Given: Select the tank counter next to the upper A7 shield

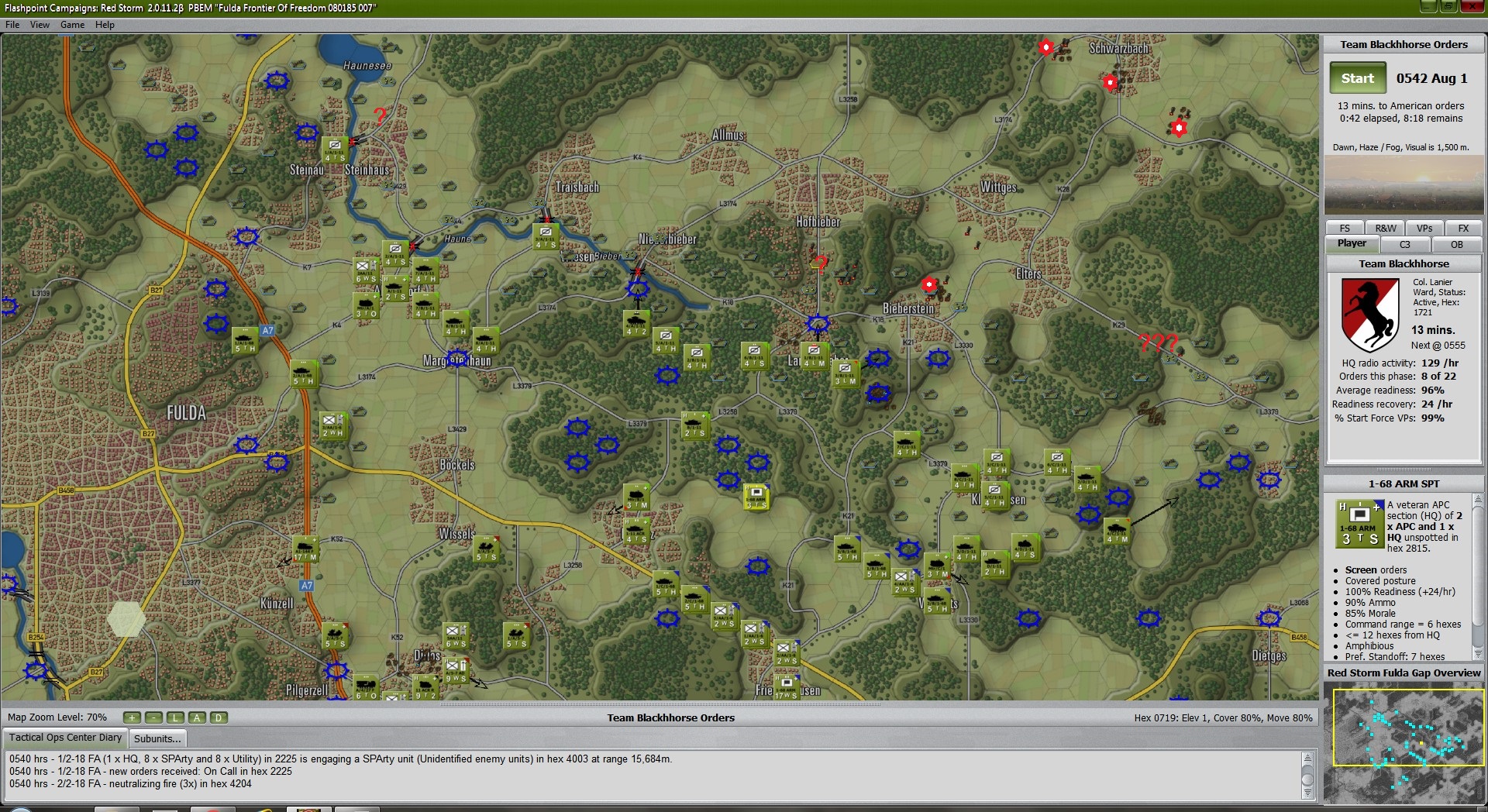Looking at the screenshot, I should (x=245, y=341).
